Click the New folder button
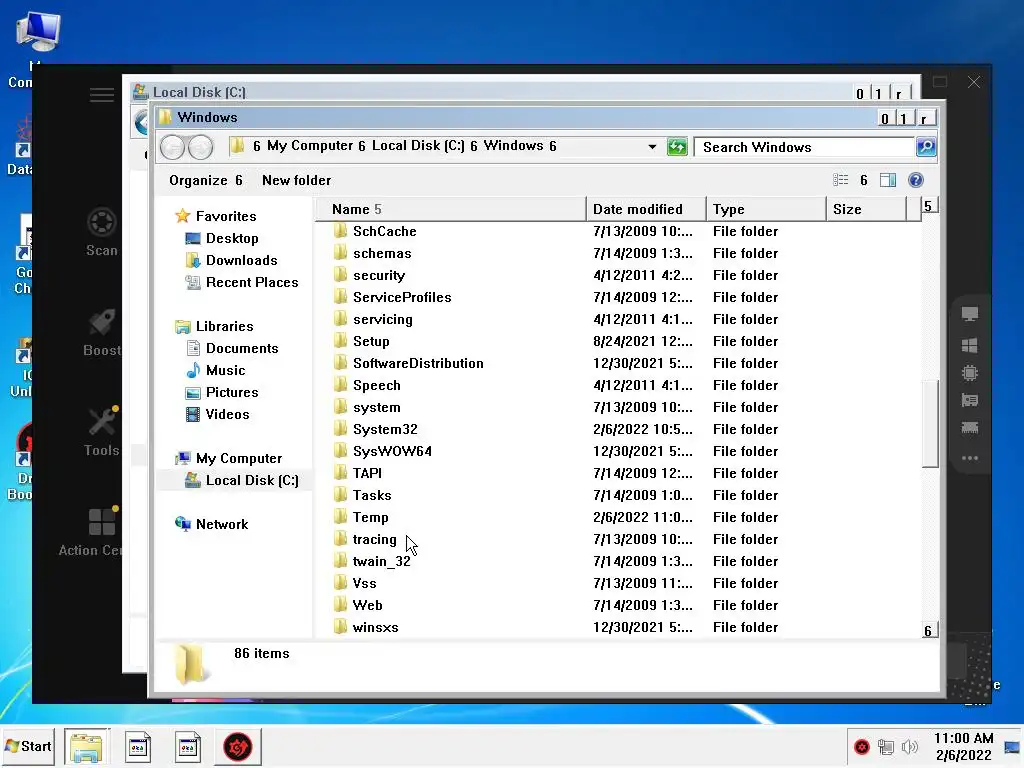1024x768 pixels. click(296, 180)
